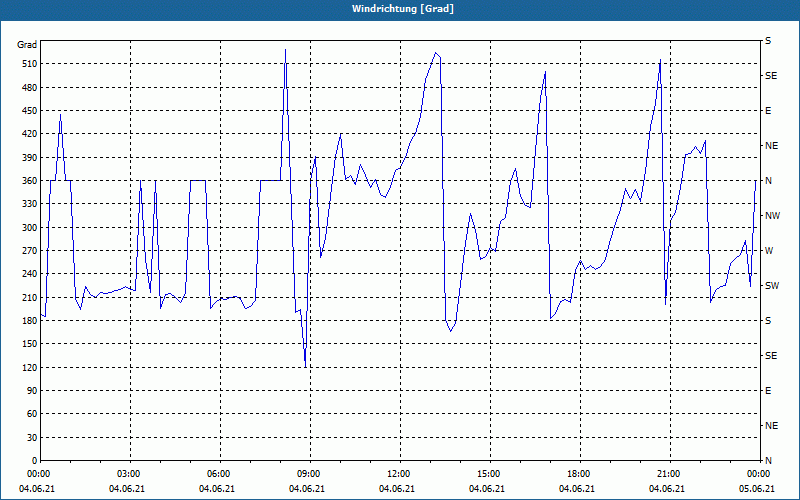Select the y-axis value 30

32,437
